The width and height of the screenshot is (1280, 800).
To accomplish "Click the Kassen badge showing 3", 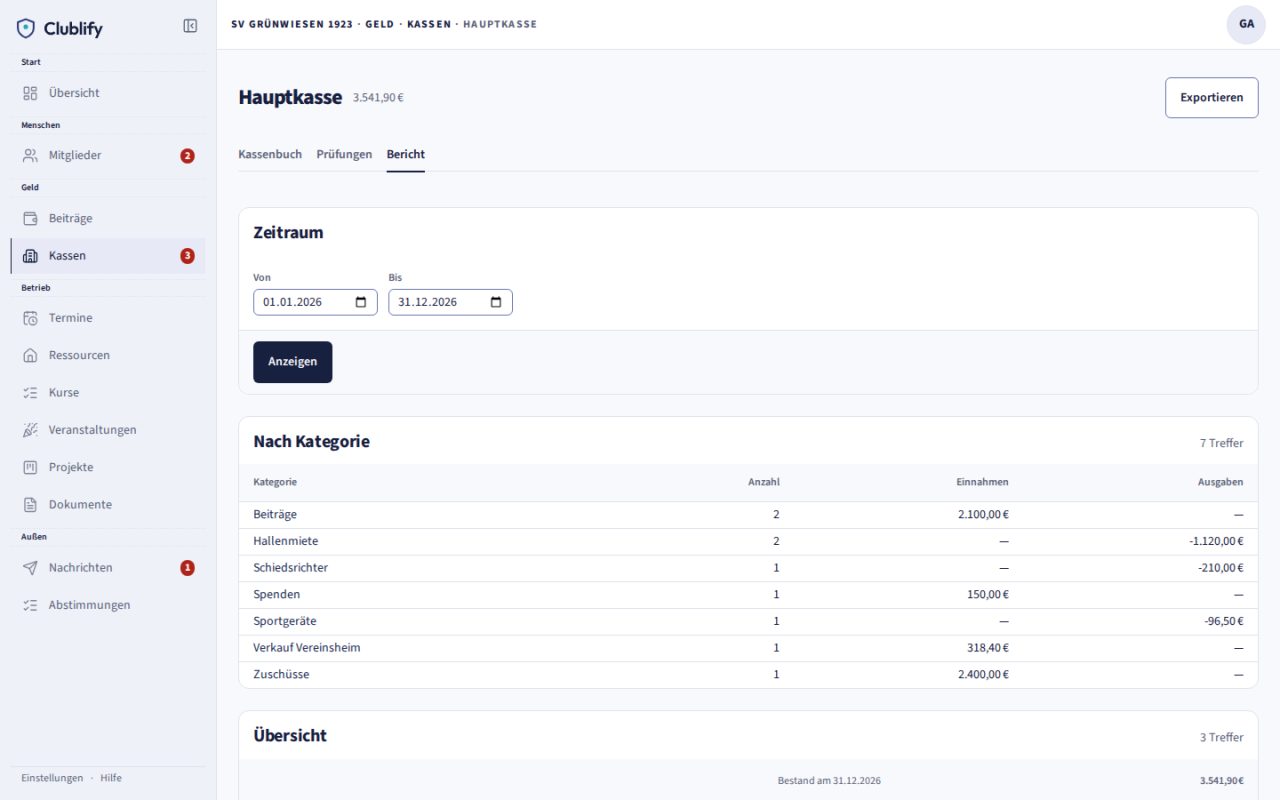I will (x=187, y=256).
